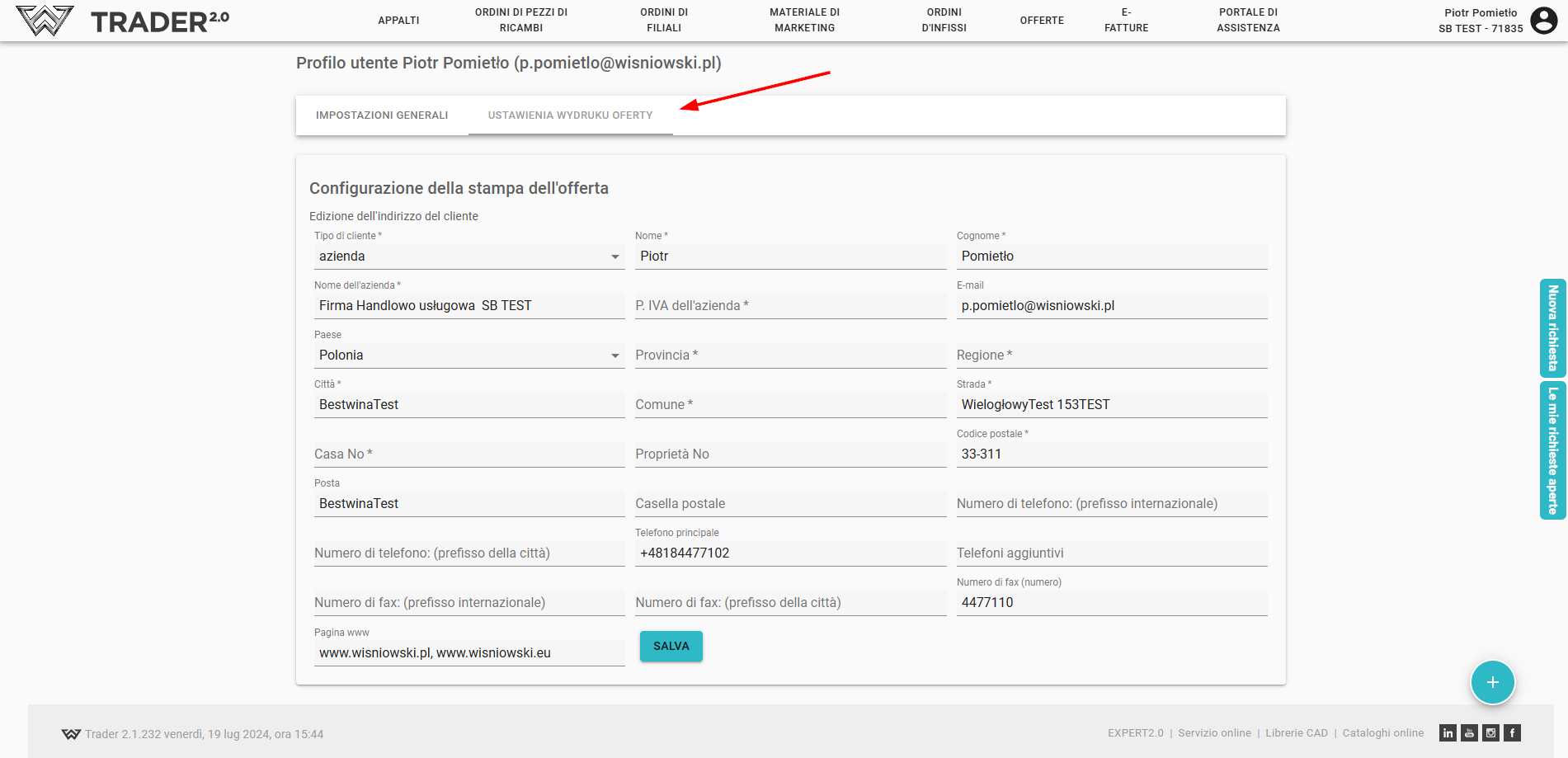Screen dimensions: 1568x758
Task: Open the Appalti menu
Action: click(x=398, y=21)
